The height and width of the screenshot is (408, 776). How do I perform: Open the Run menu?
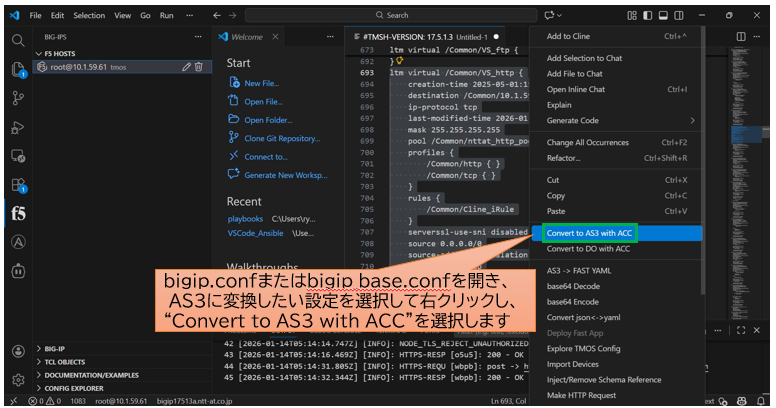coord(166,15)
